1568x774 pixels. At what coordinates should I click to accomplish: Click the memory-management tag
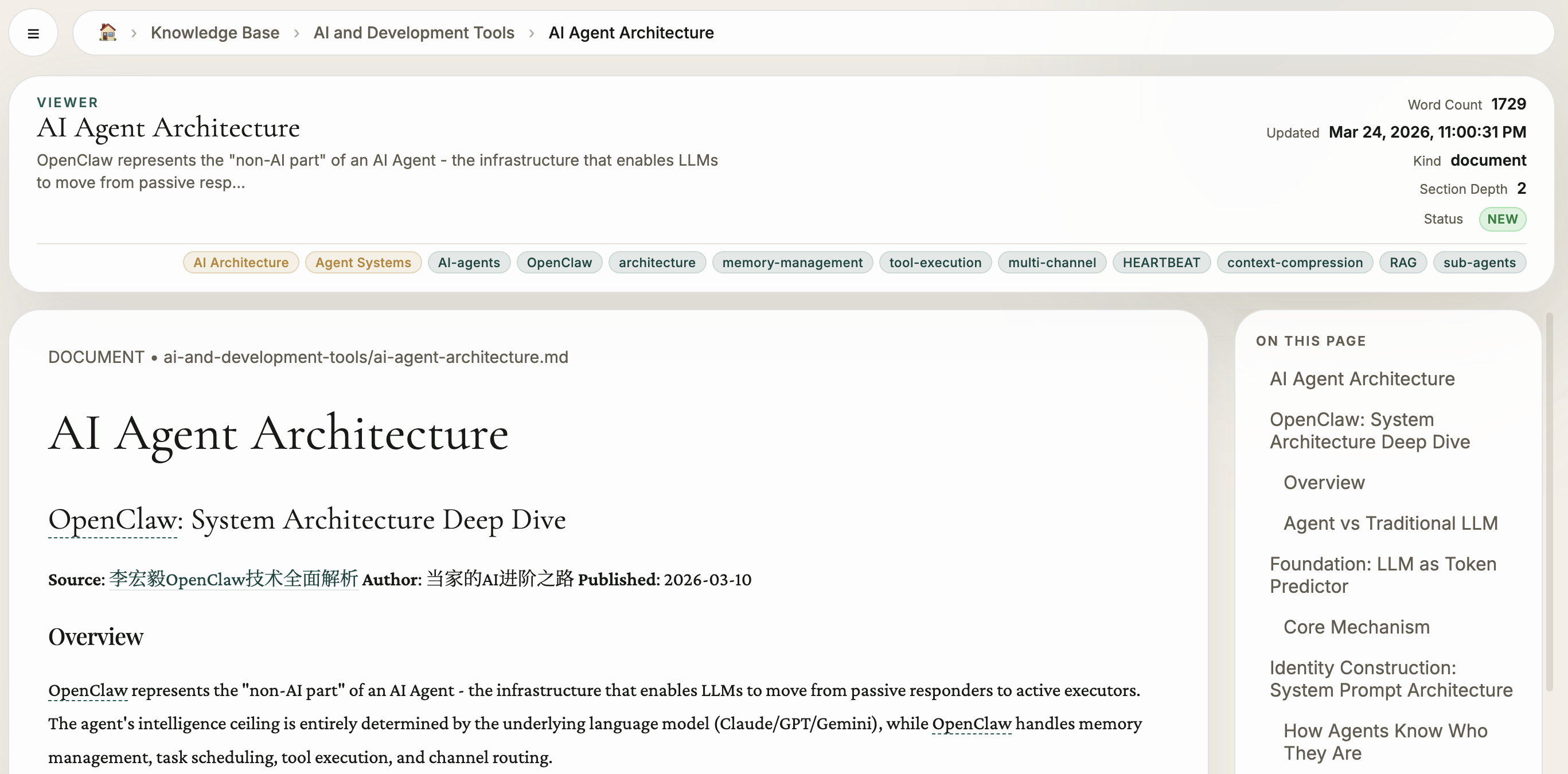[x=792, y=262]
